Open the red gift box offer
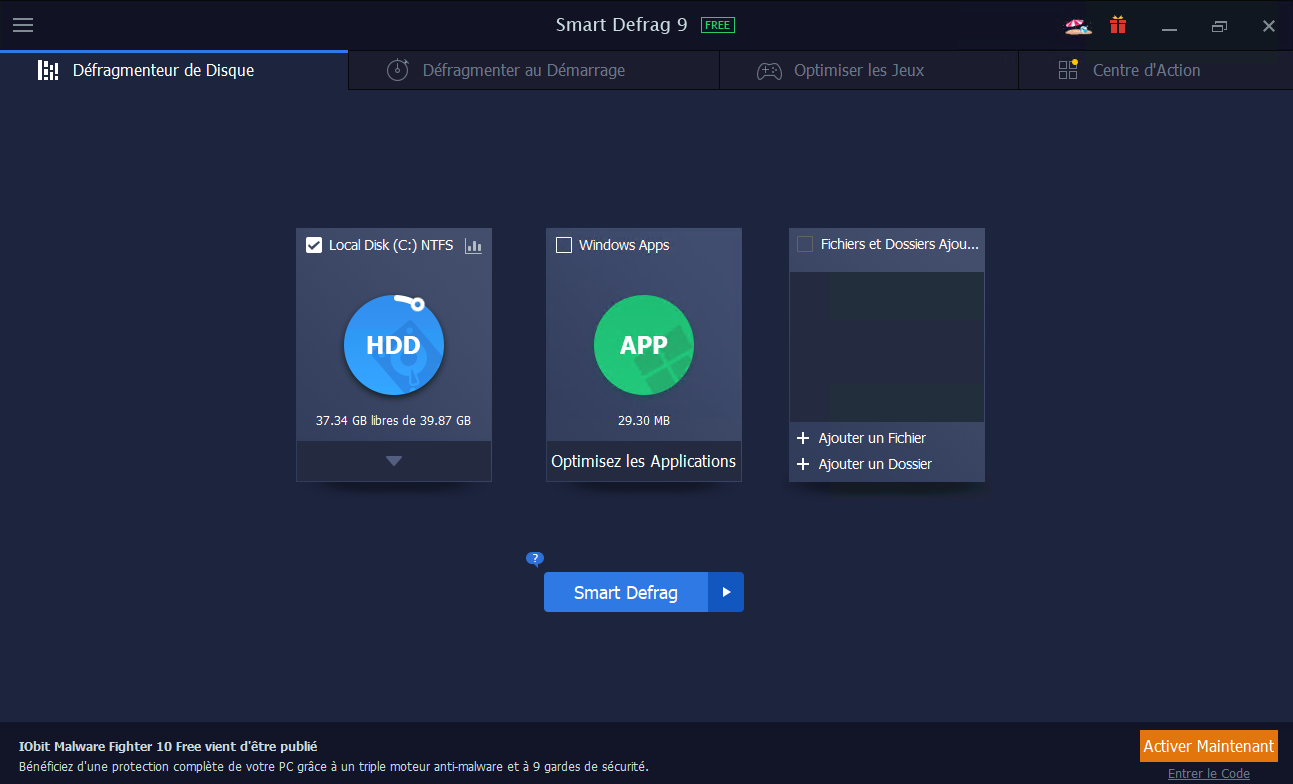 (x=1118, y=25)
